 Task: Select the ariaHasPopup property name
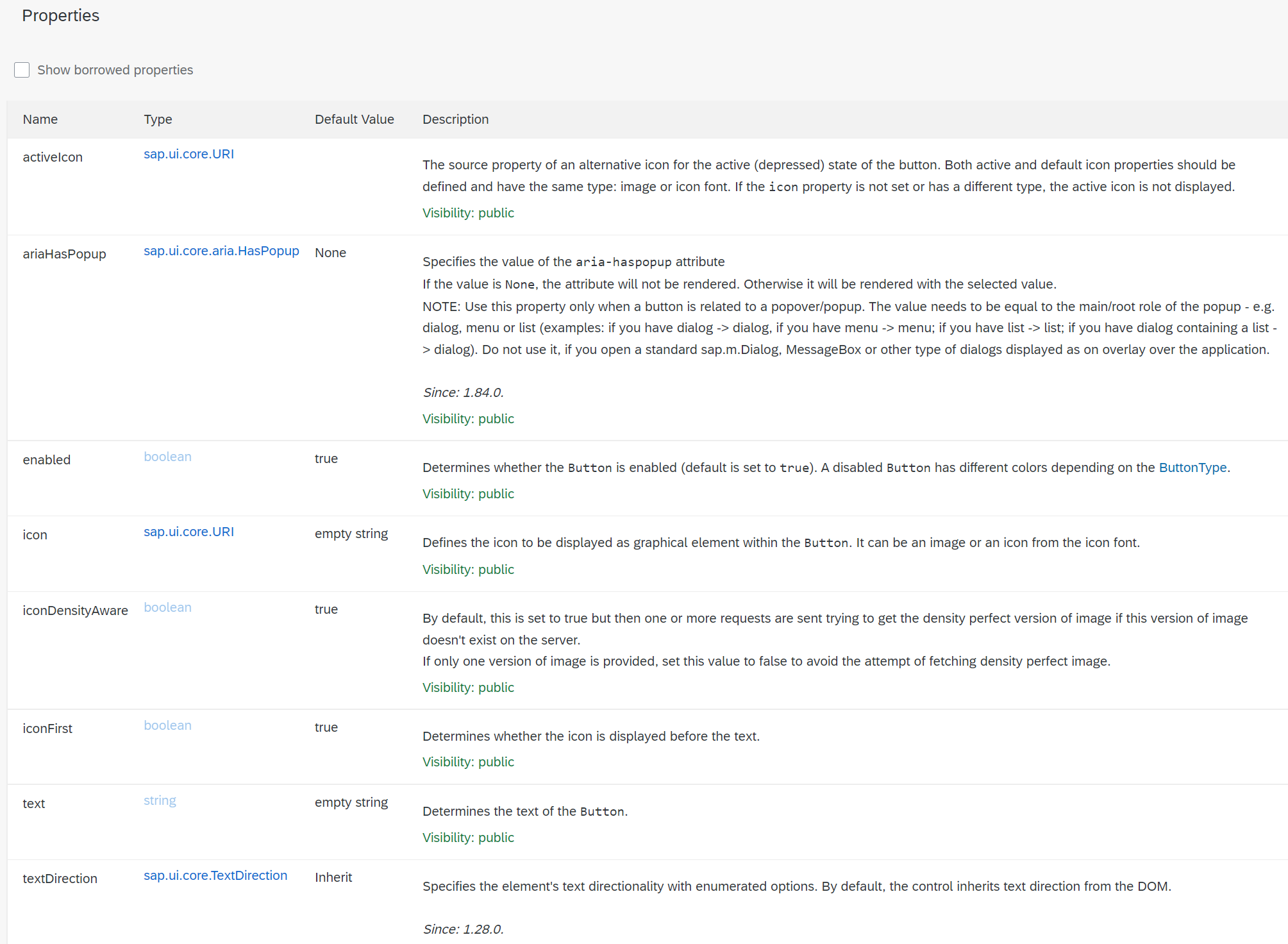point(64,254)
